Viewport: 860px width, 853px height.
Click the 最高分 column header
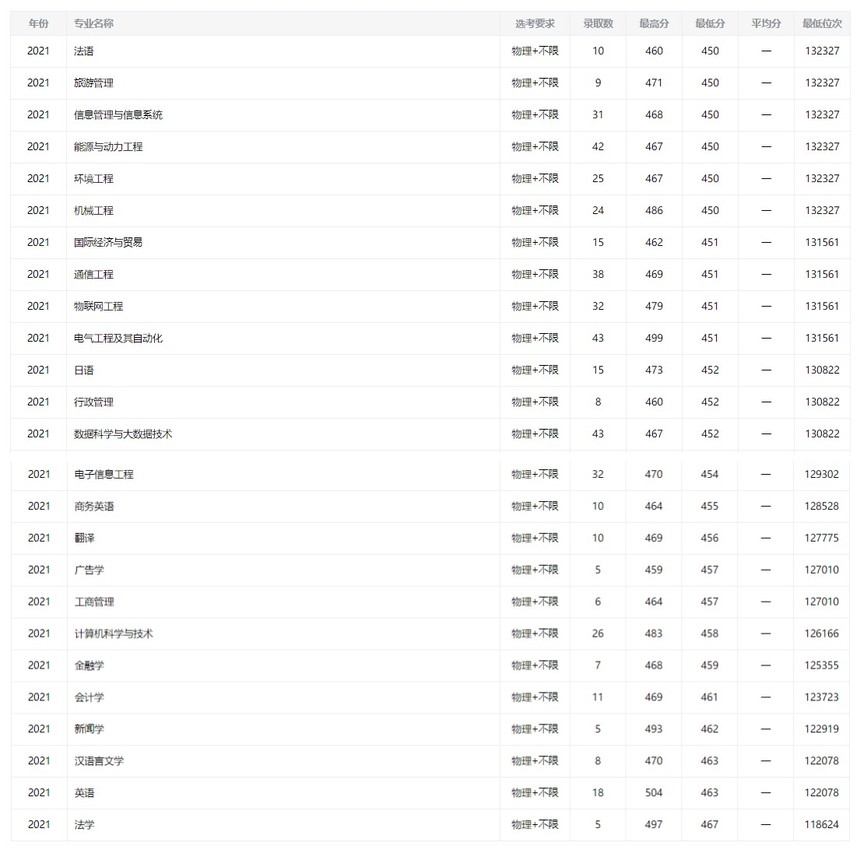(x=654, y=23)
